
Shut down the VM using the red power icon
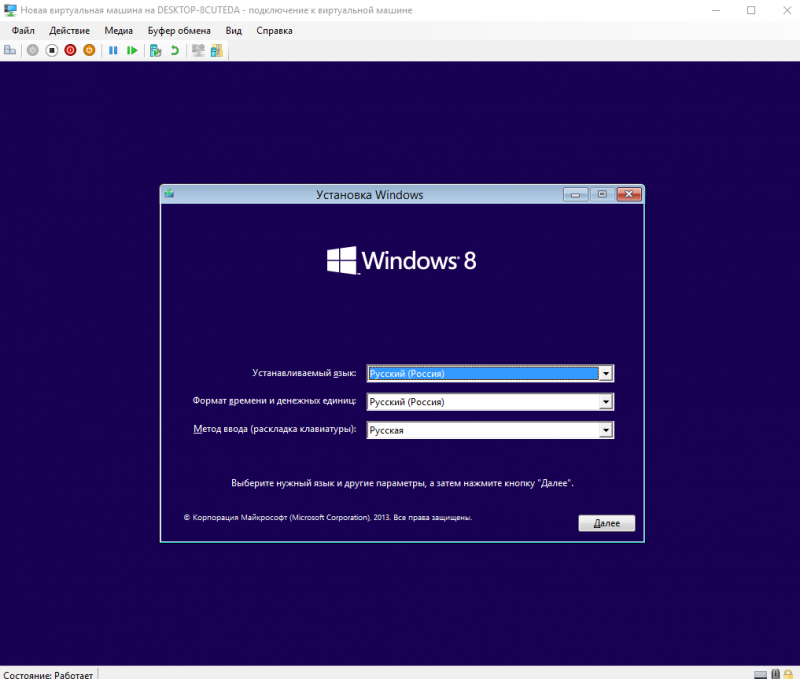point(70,50)
